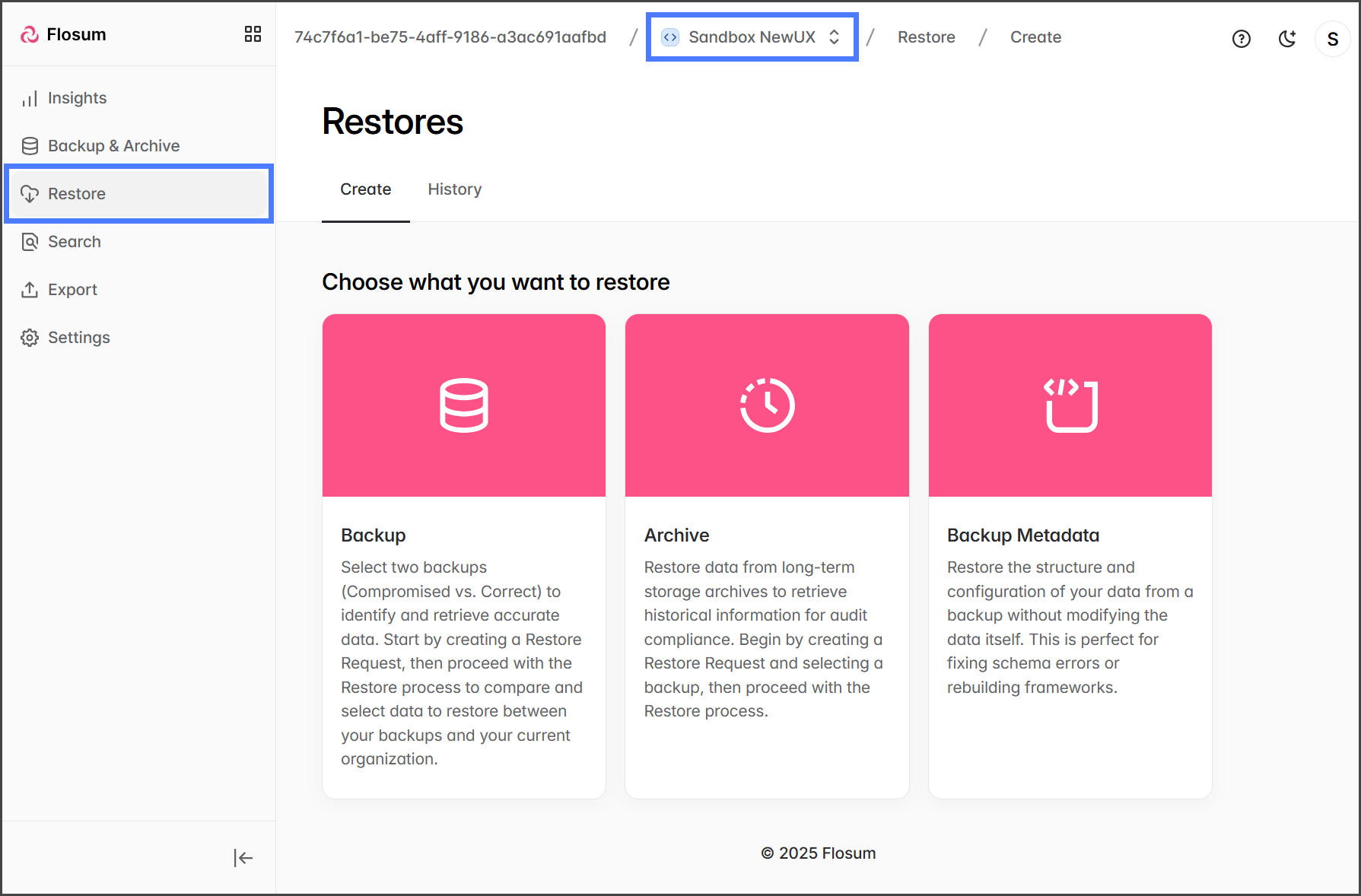This screenshot has width=1361, height=896.
Task: Open Settings from the sidebar
Action: coord(78,338)
